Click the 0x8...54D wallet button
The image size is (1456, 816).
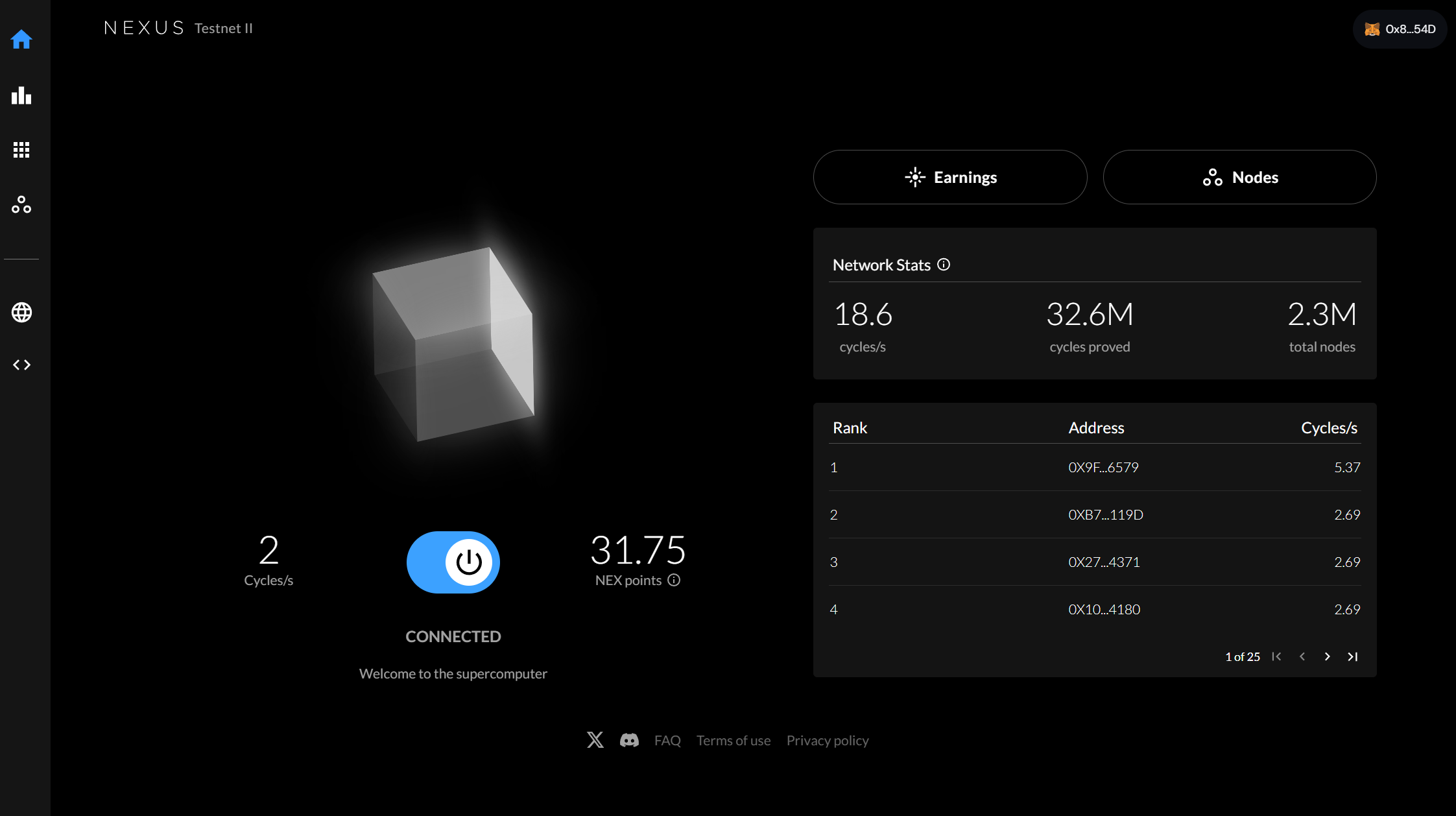(x=1400, y=29)
